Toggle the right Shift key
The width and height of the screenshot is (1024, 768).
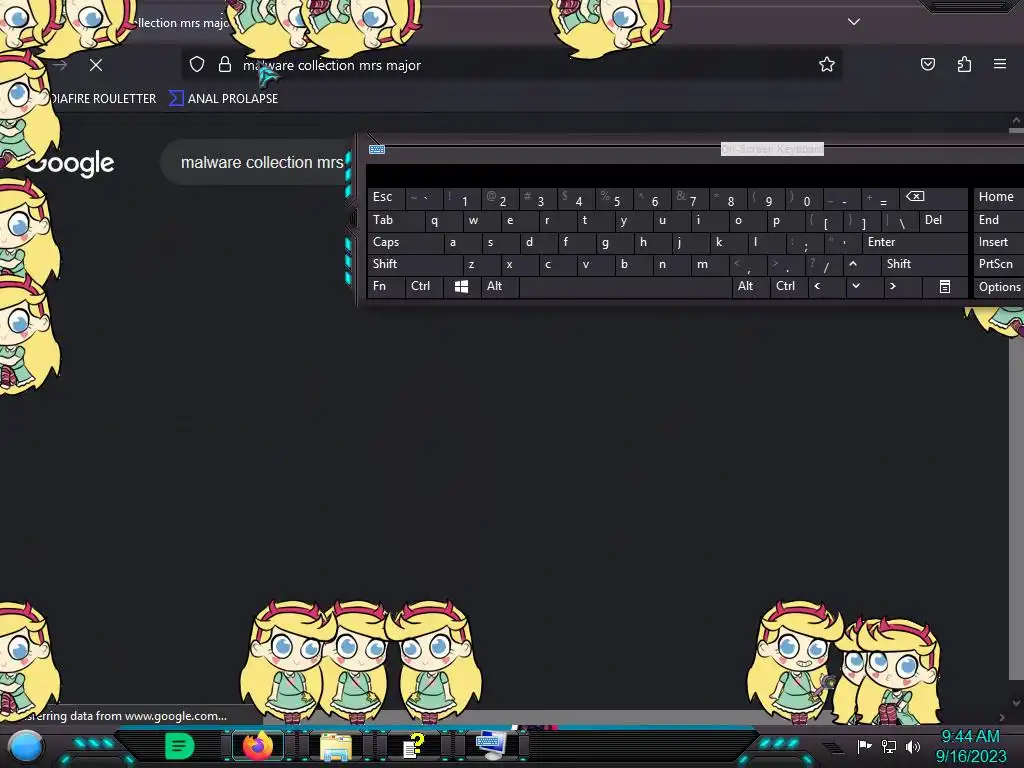point(923,264)
